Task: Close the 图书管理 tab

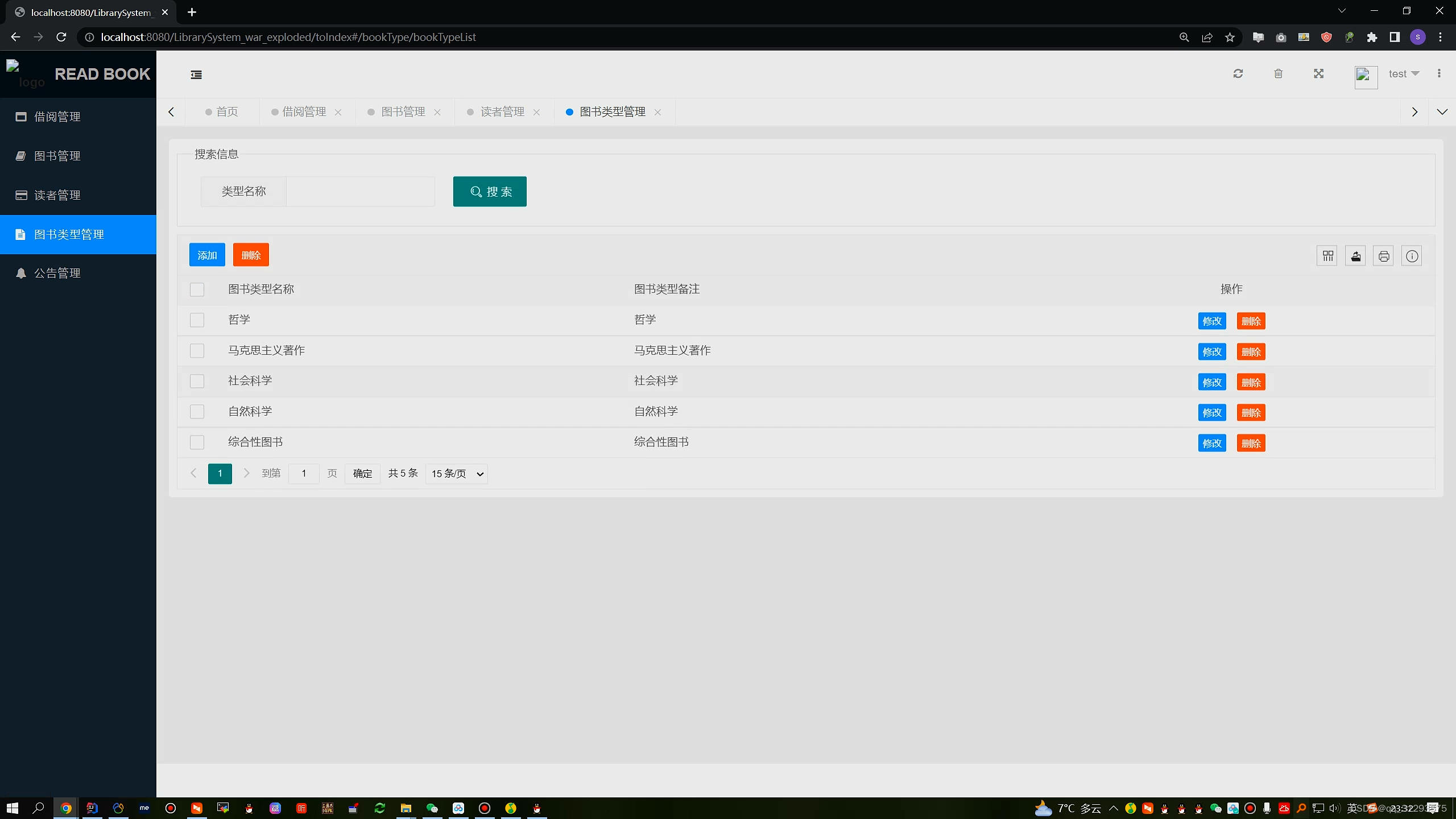Action: (x=437, y=113)
